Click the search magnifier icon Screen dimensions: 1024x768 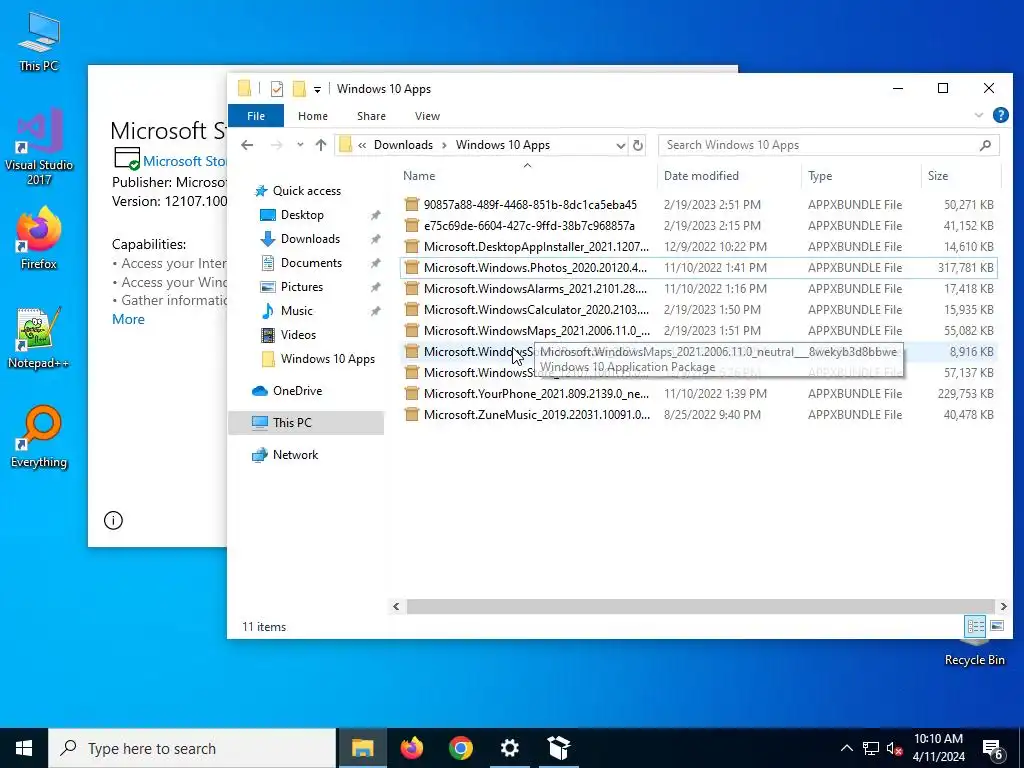click(x=985, y=145)
